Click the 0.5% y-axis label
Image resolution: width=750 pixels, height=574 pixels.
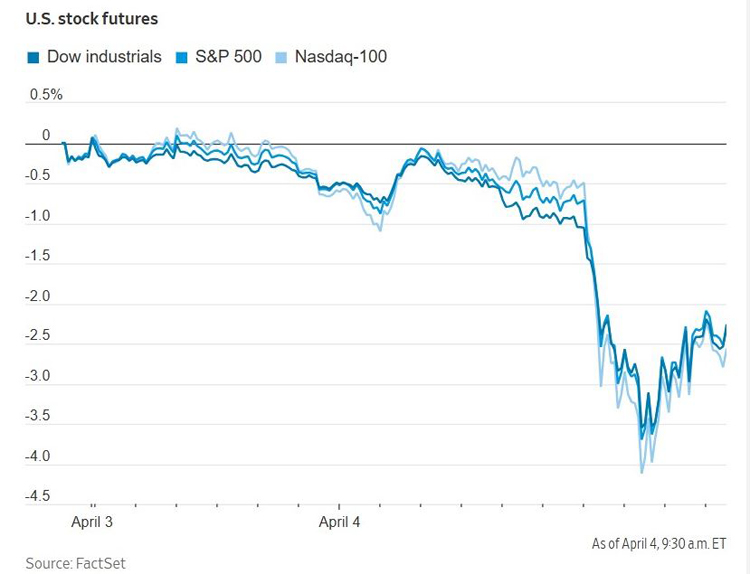pyautogui.click(x=46, y=95)
